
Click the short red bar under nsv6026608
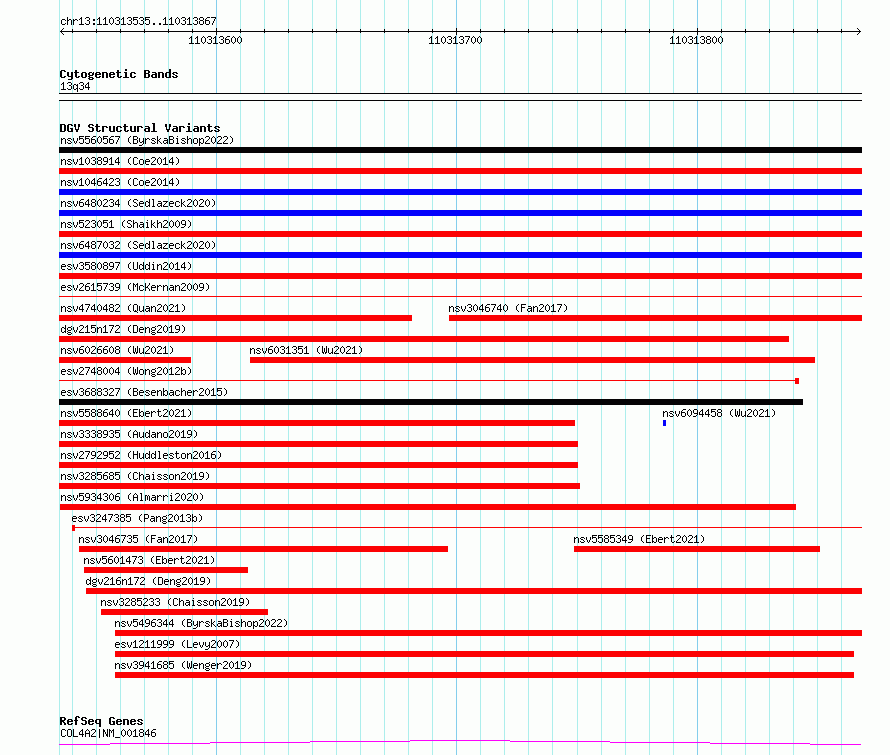125,360
